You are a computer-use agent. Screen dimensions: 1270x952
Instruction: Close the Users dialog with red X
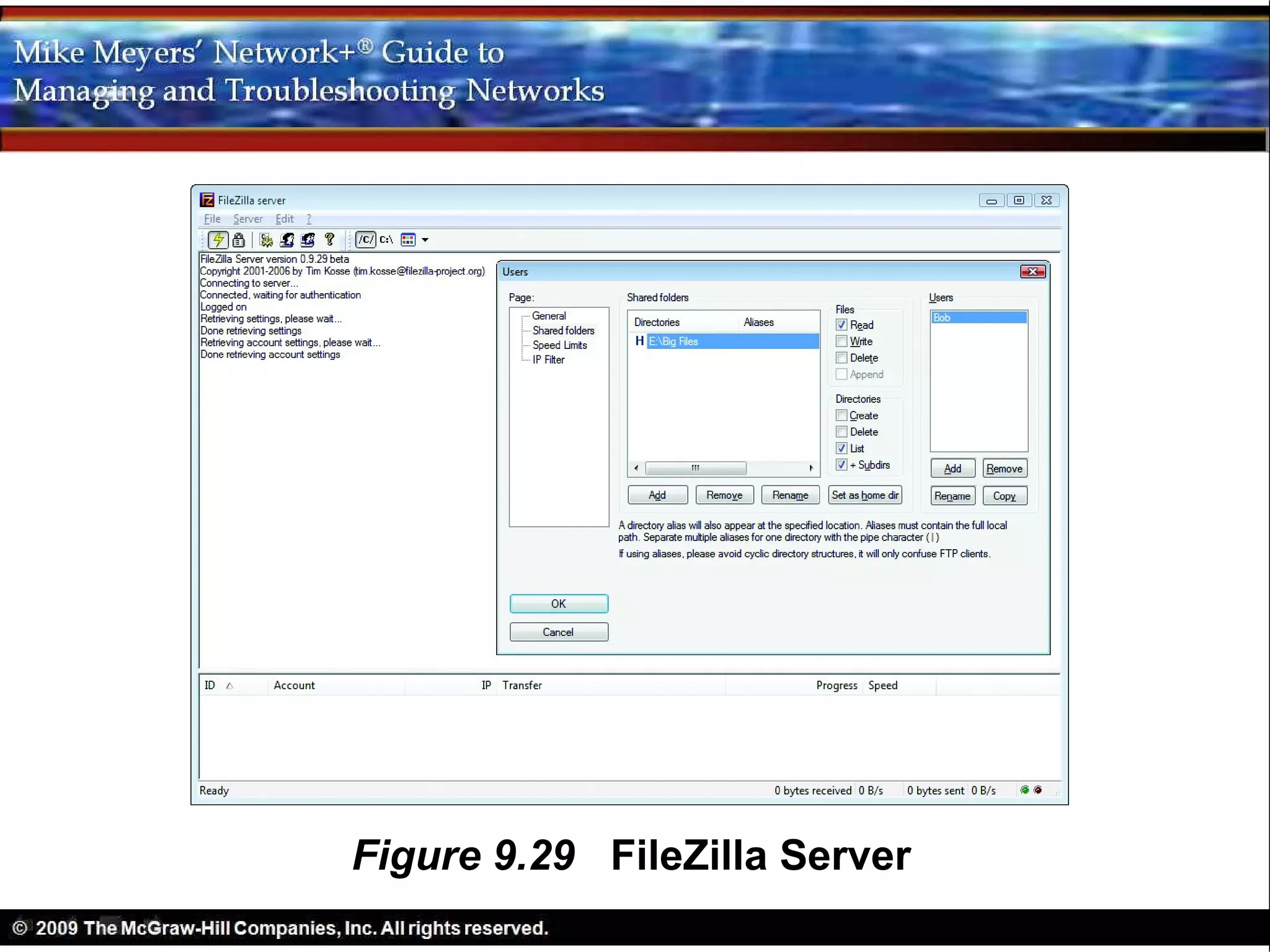point(1032,271)
